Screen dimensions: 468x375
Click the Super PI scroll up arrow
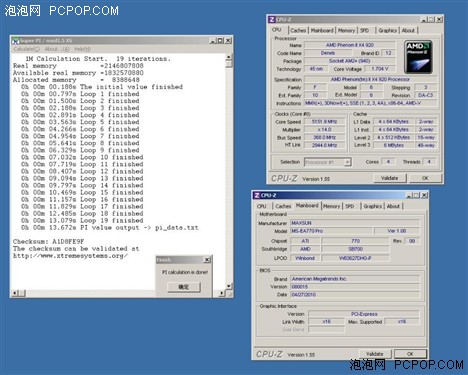[229, 57]
